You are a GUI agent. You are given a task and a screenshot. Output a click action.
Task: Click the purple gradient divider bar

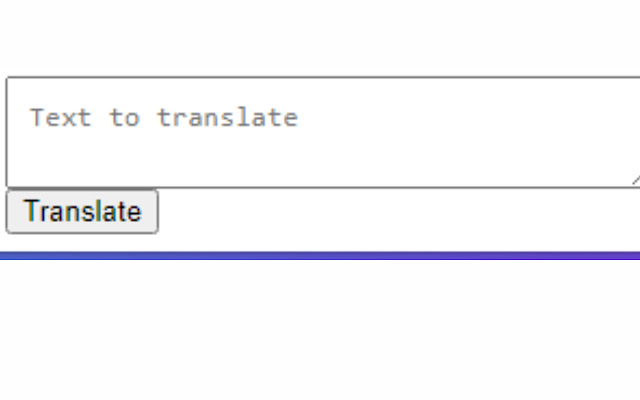pos(320,256)
